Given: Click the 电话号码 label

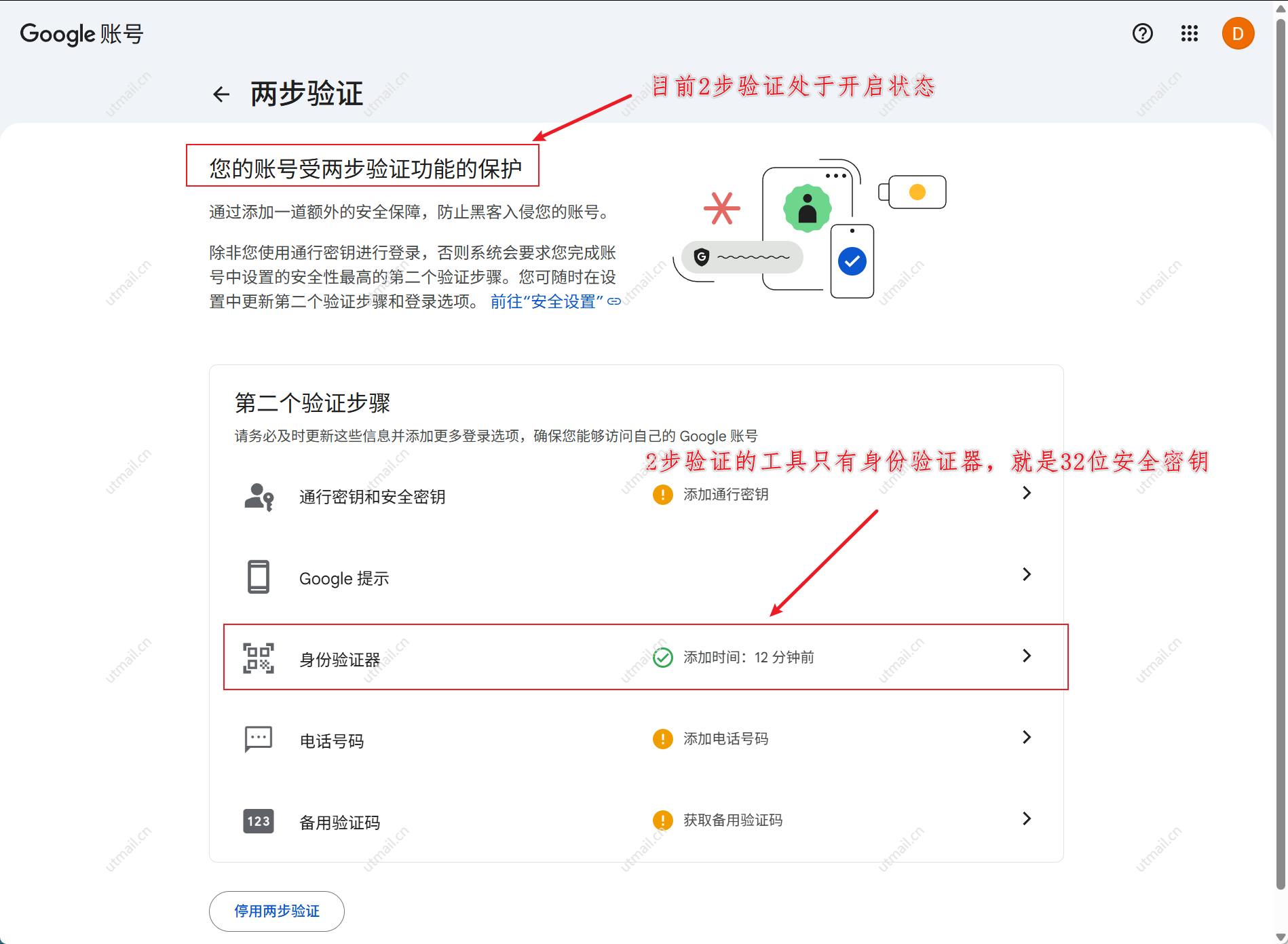Looking at the screenshot, I should click(332, 741).
